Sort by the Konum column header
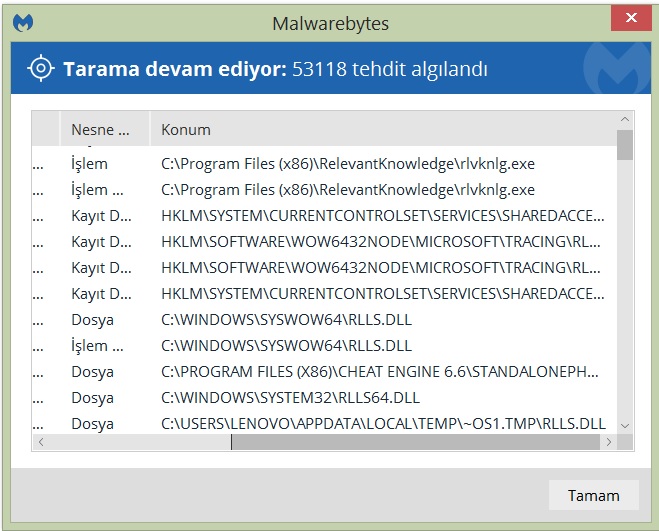659x531 pixels. tap(383, 129)
